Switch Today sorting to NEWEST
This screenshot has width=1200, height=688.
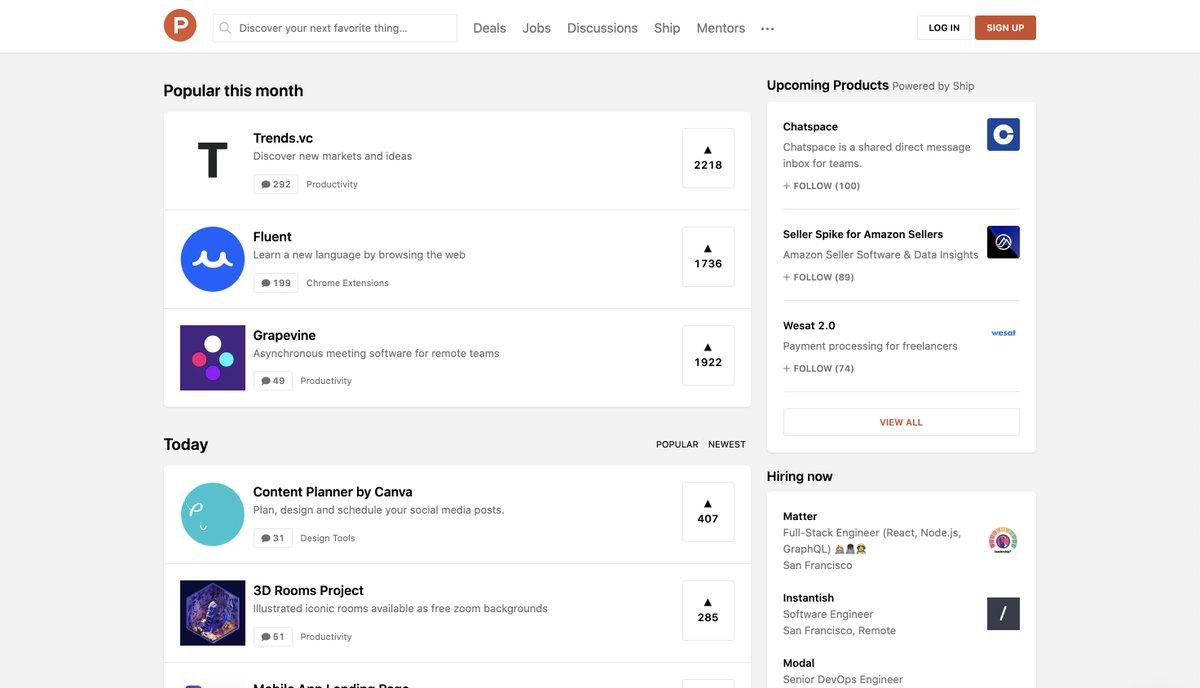(726, 444)
